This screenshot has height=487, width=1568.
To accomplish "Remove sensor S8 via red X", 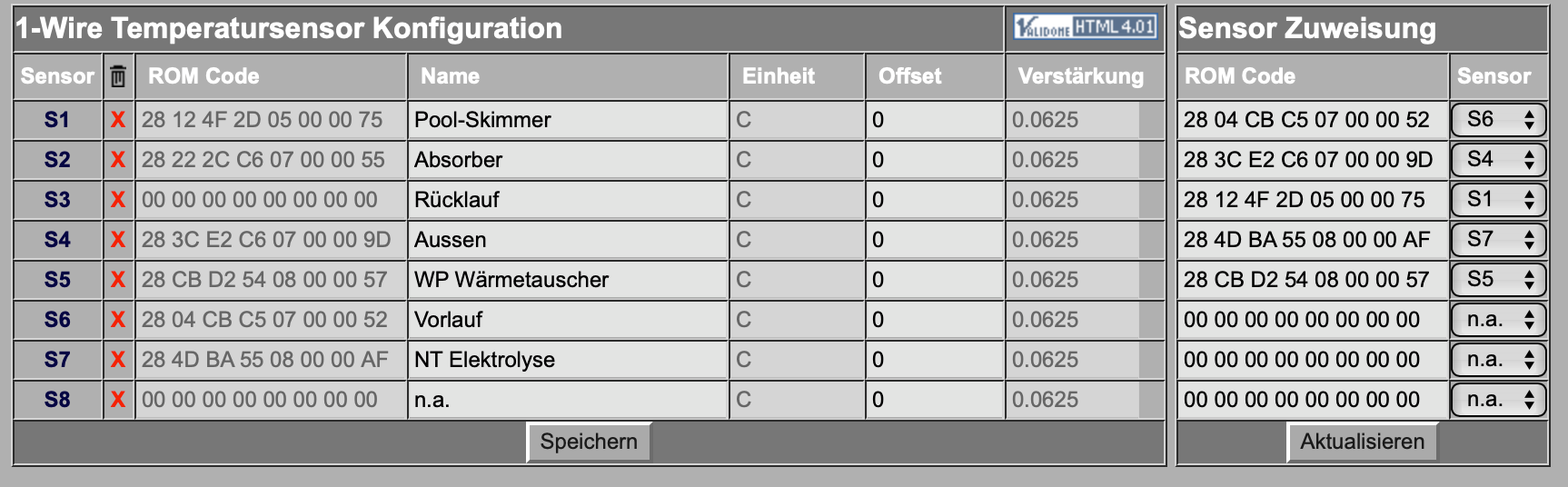I will pos(118,400).
